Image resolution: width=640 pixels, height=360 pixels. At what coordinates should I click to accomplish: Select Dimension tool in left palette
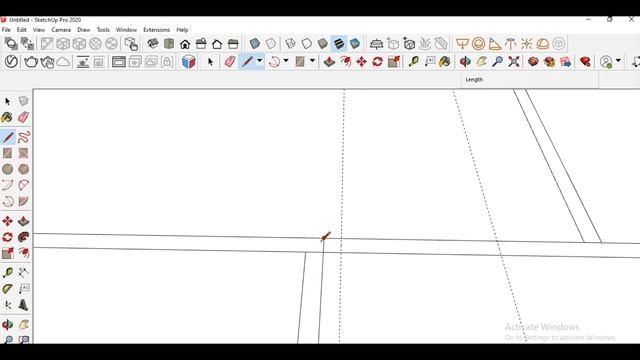pos(24,273)
